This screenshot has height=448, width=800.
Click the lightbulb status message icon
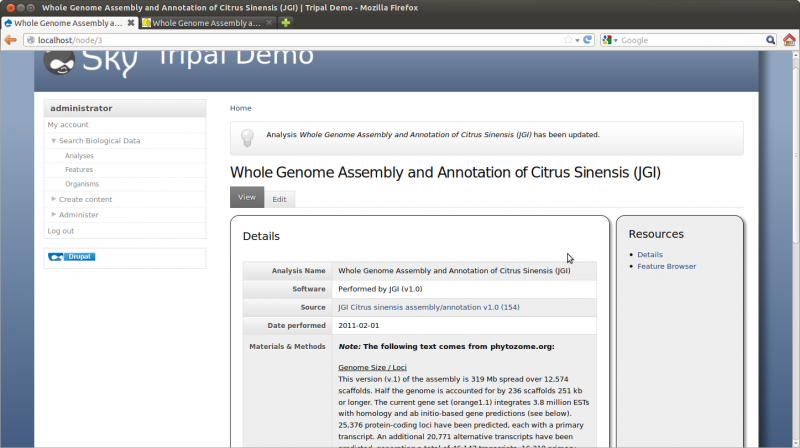click(247, 138)
